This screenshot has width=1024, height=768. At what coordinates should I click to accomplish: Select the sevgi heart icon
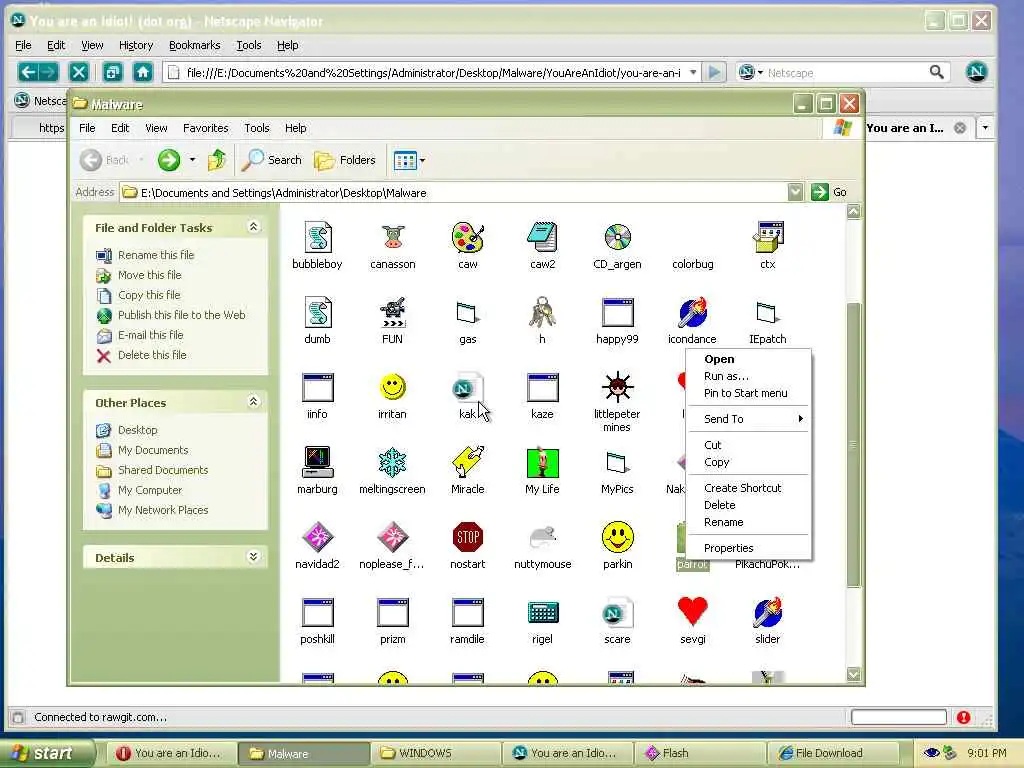click(692, 613)
